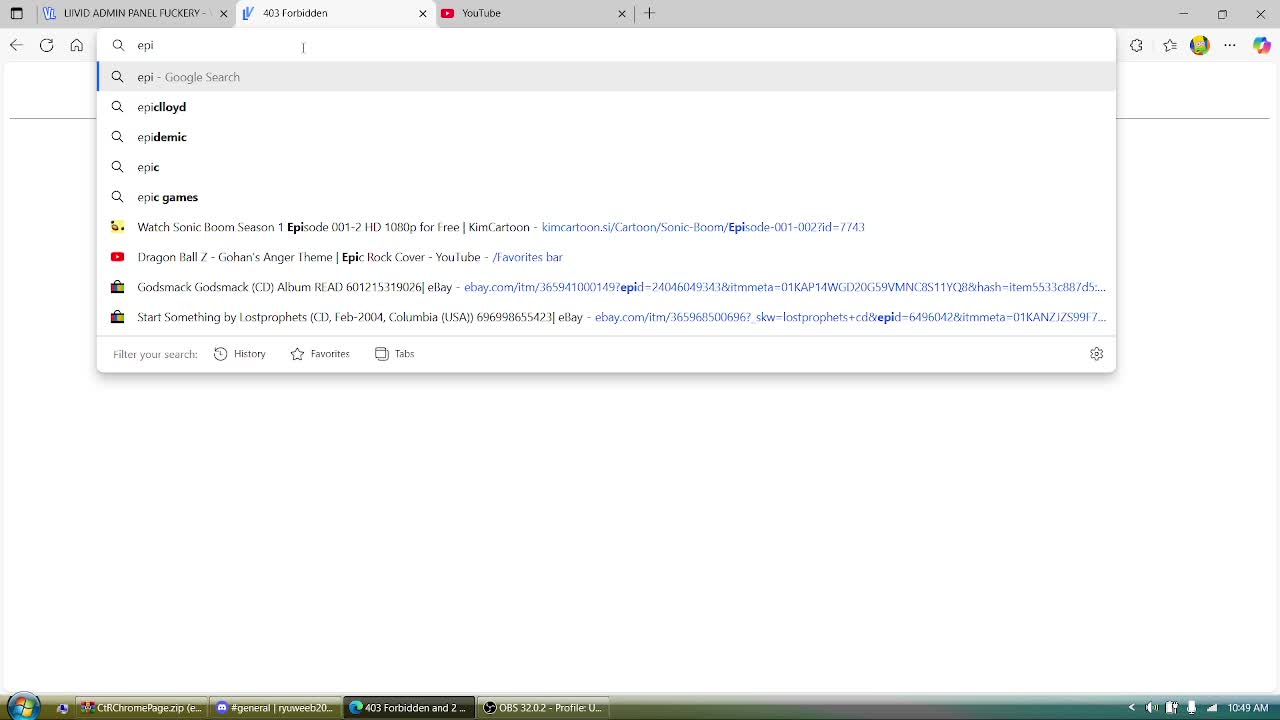This screenshot has height=720, width=1280.
Task: Click the profile avatar in the toolbar
Action: pos(1199,45)
